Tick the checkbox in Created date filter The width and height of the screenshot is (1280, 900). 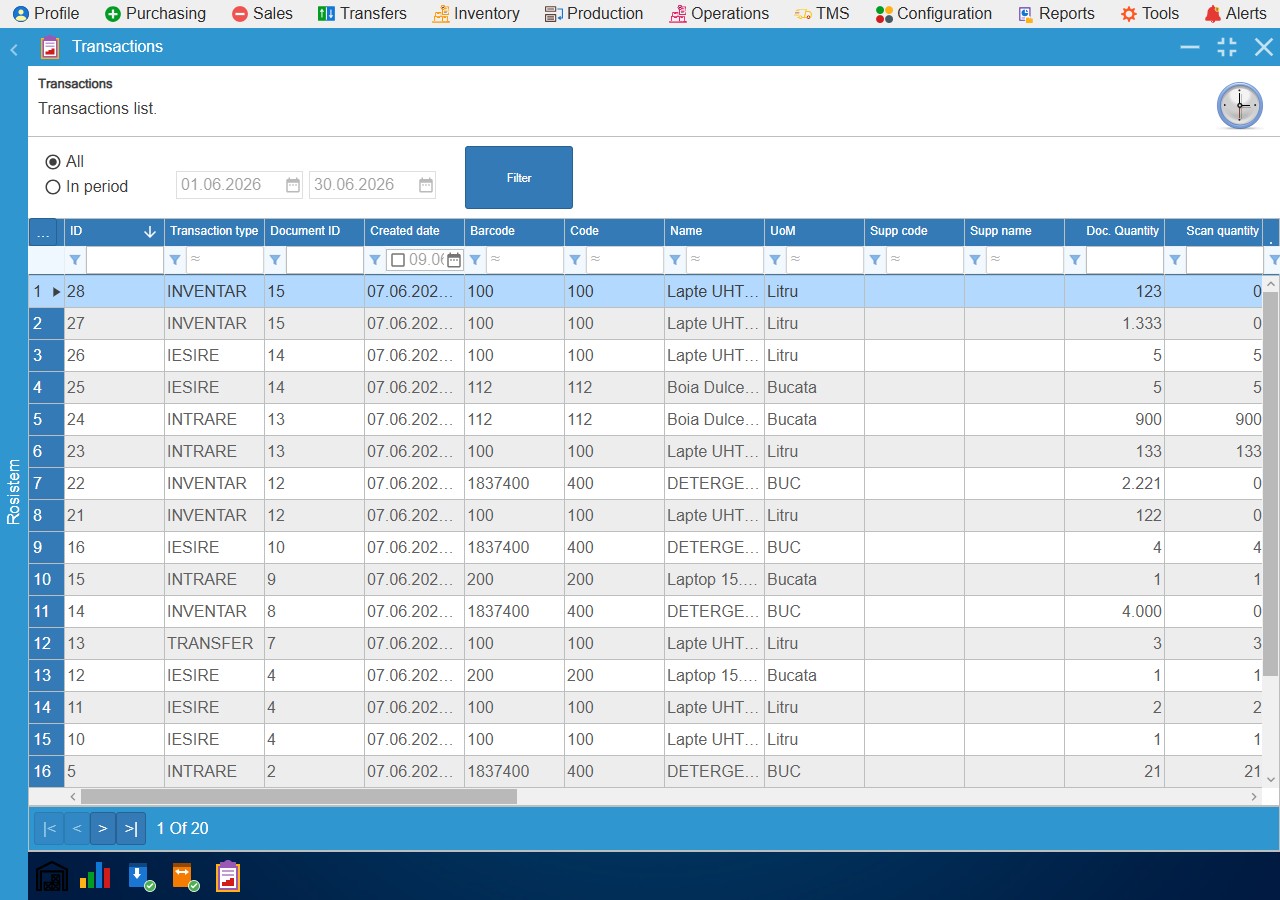coord(398,260)
